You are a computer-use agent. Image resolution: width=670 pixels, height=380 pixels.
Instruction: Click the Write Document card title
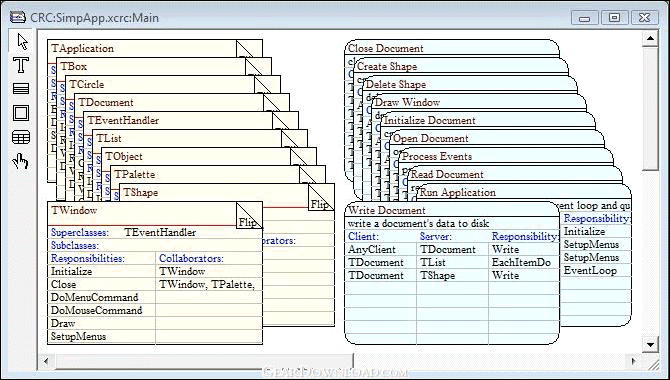pos(387,210)
